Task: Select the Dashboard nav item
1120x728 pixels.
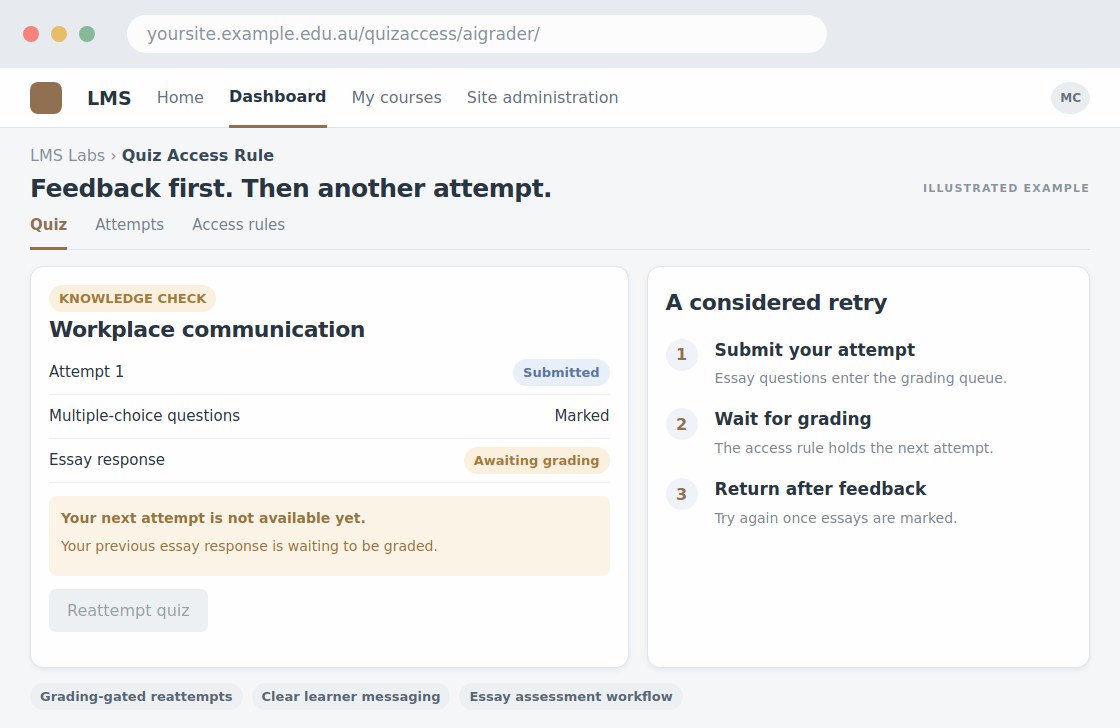Action: (x=278, y=96)
